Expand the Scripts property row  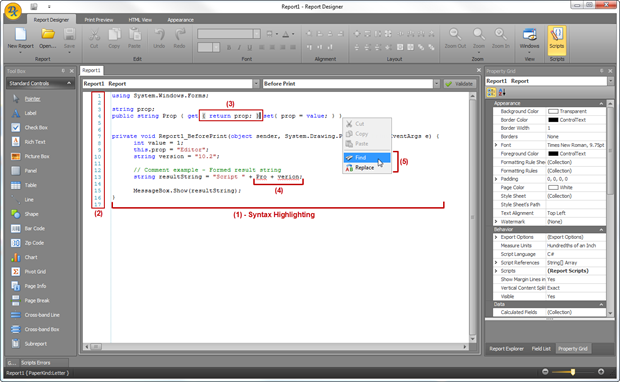pyautogui.click(x=496, y=271)
